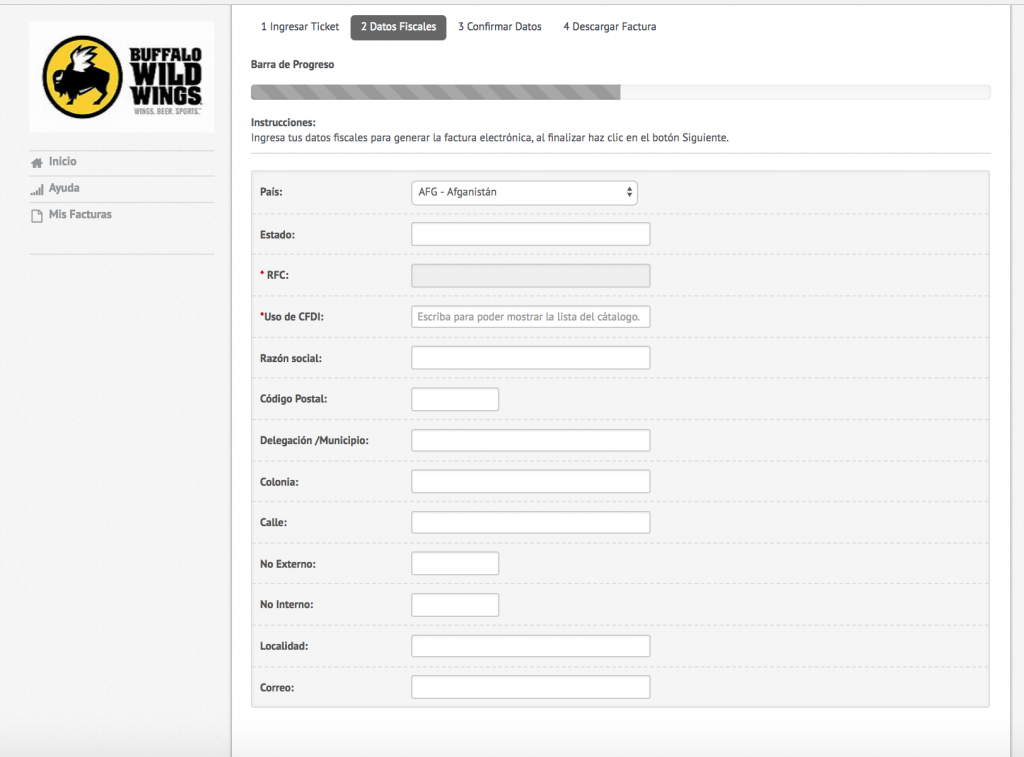Screen dimensions: 1024x757
Task: Click the 'Barra de Progreso' label
Action: [293, 65]
